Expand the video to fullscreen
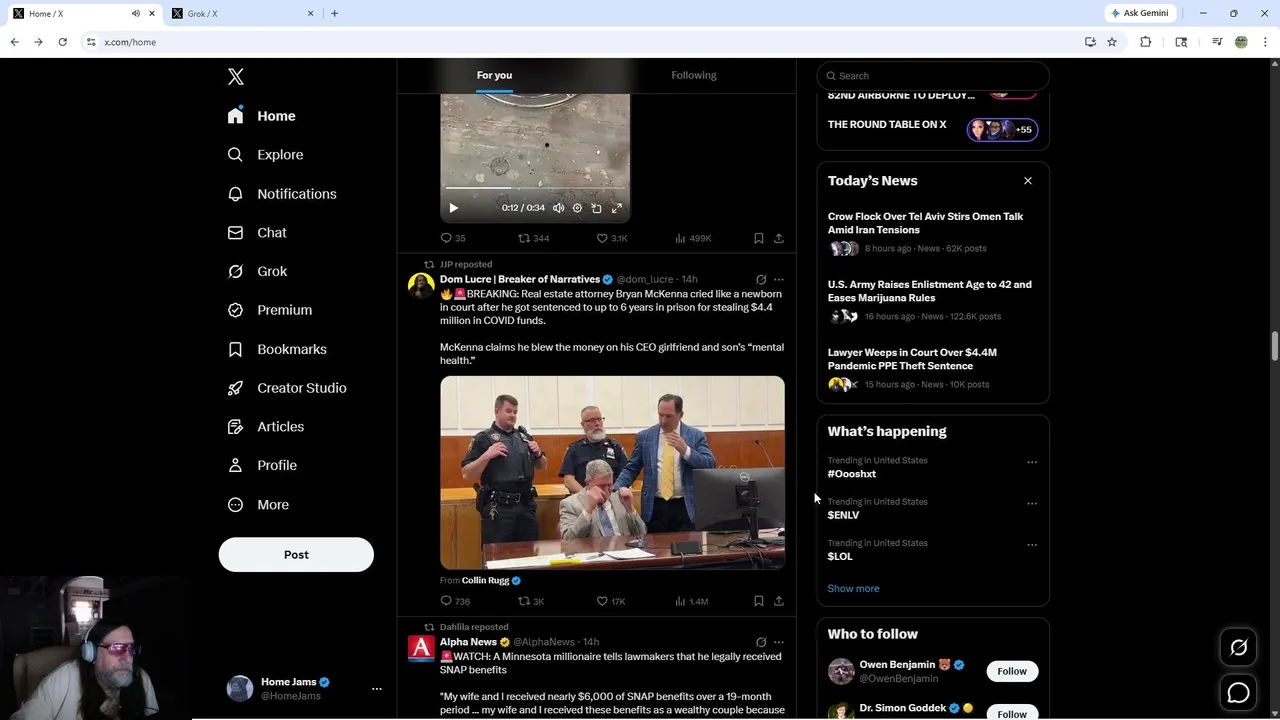 (616, 208)
